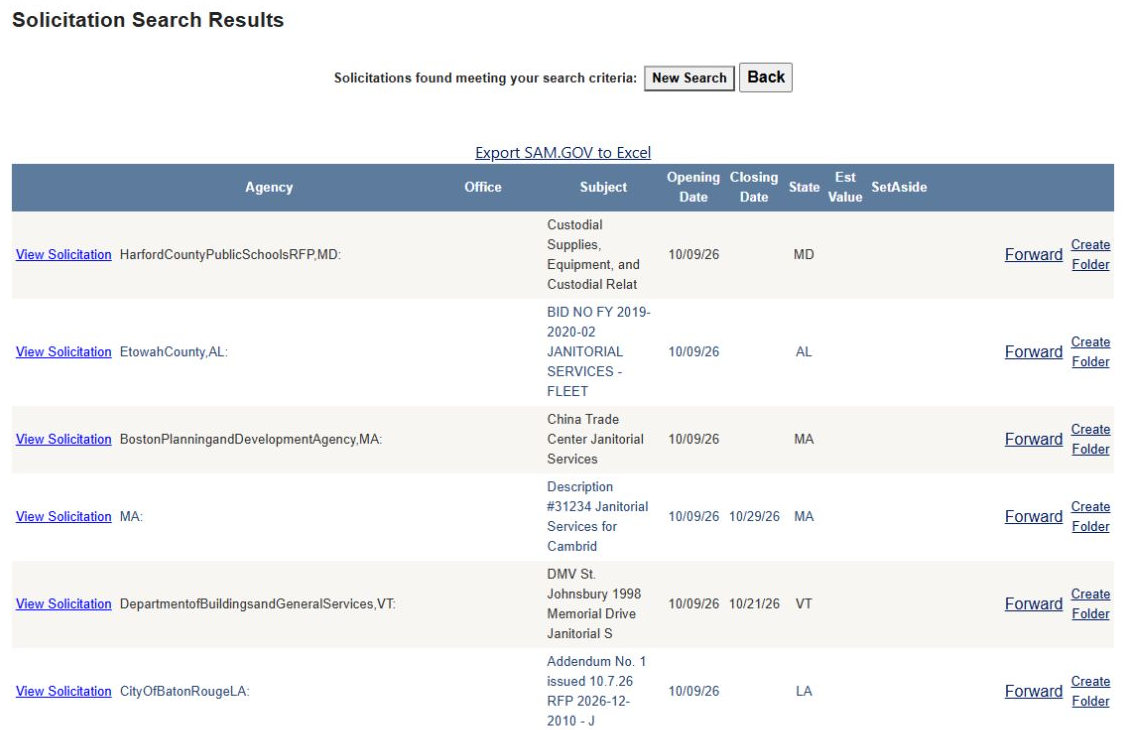Create Folder for Harford County row

pos(1091,254)
